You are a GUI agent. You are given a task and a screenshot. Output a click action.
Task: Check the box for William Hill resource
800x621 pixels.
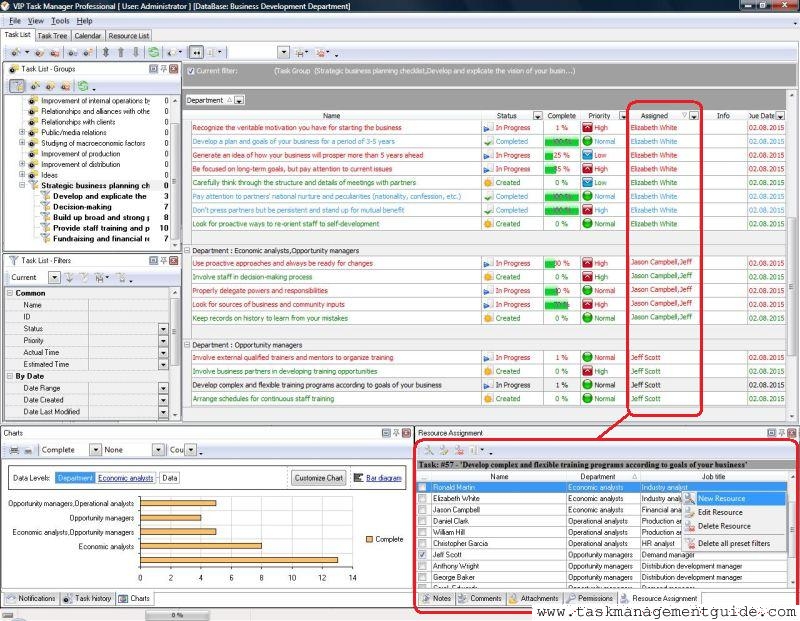point(422,532)
